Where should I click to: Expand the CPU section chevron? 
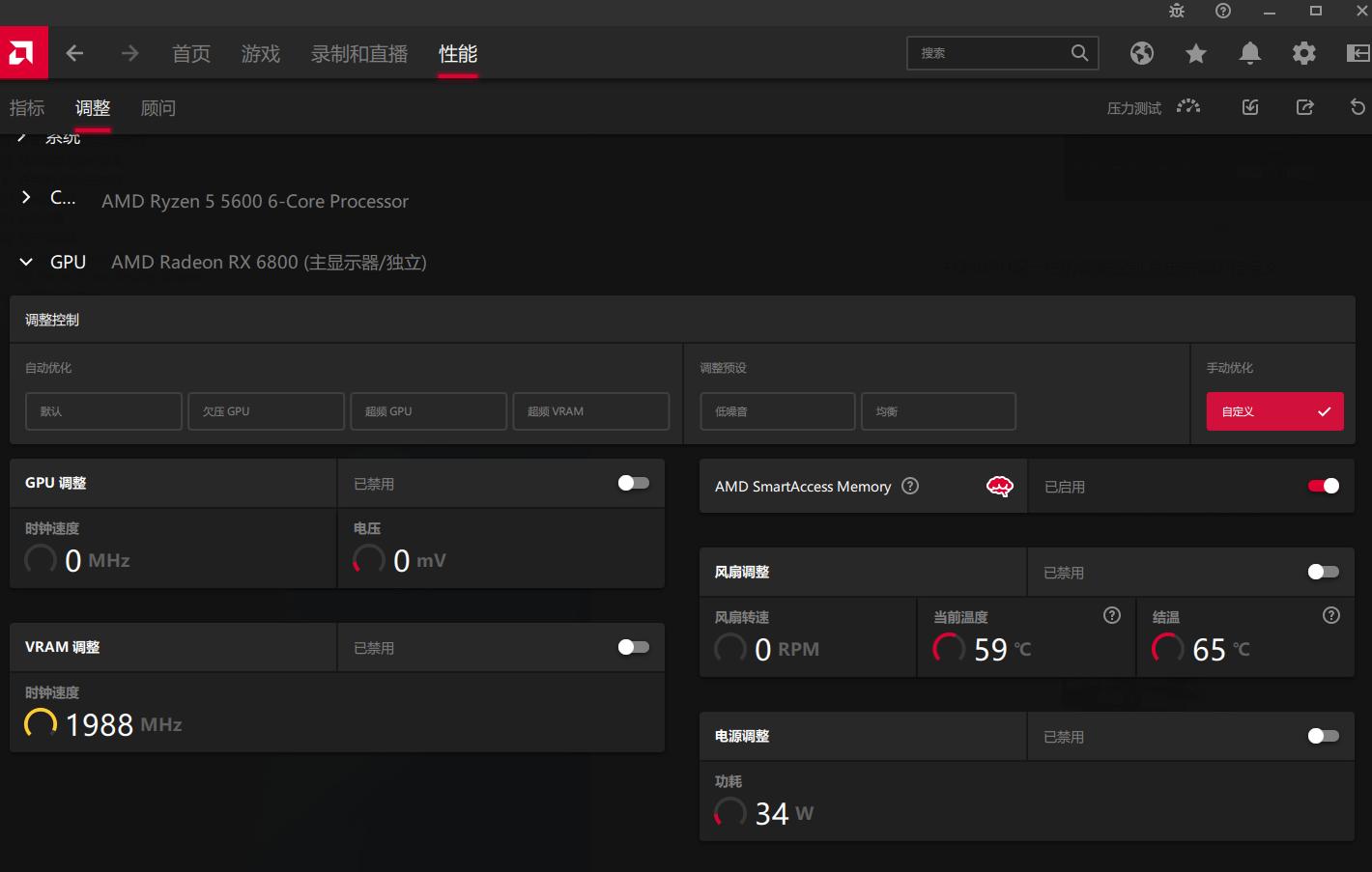[x=26, y=197]
